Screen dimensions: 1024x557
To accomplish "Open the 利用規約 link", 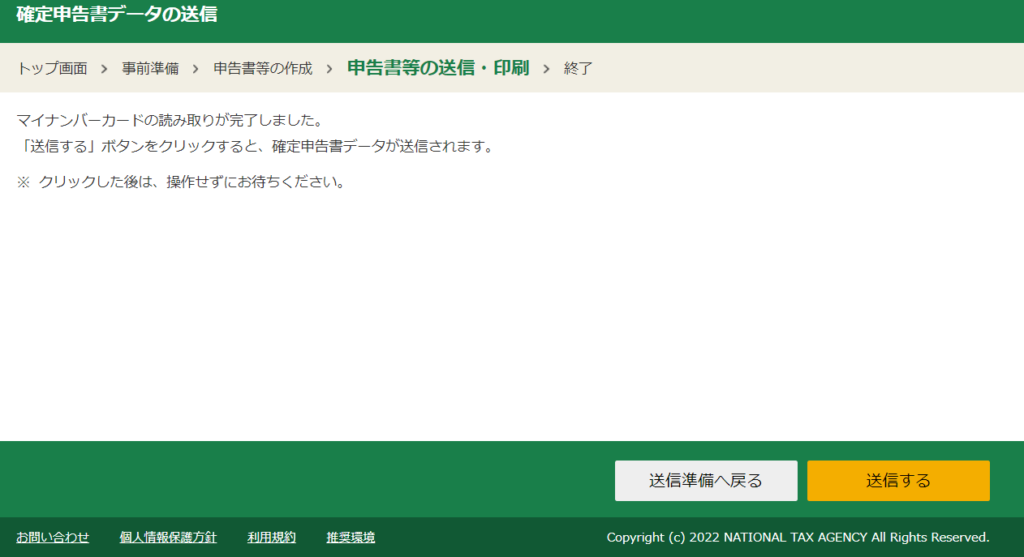I will (272, 537).
